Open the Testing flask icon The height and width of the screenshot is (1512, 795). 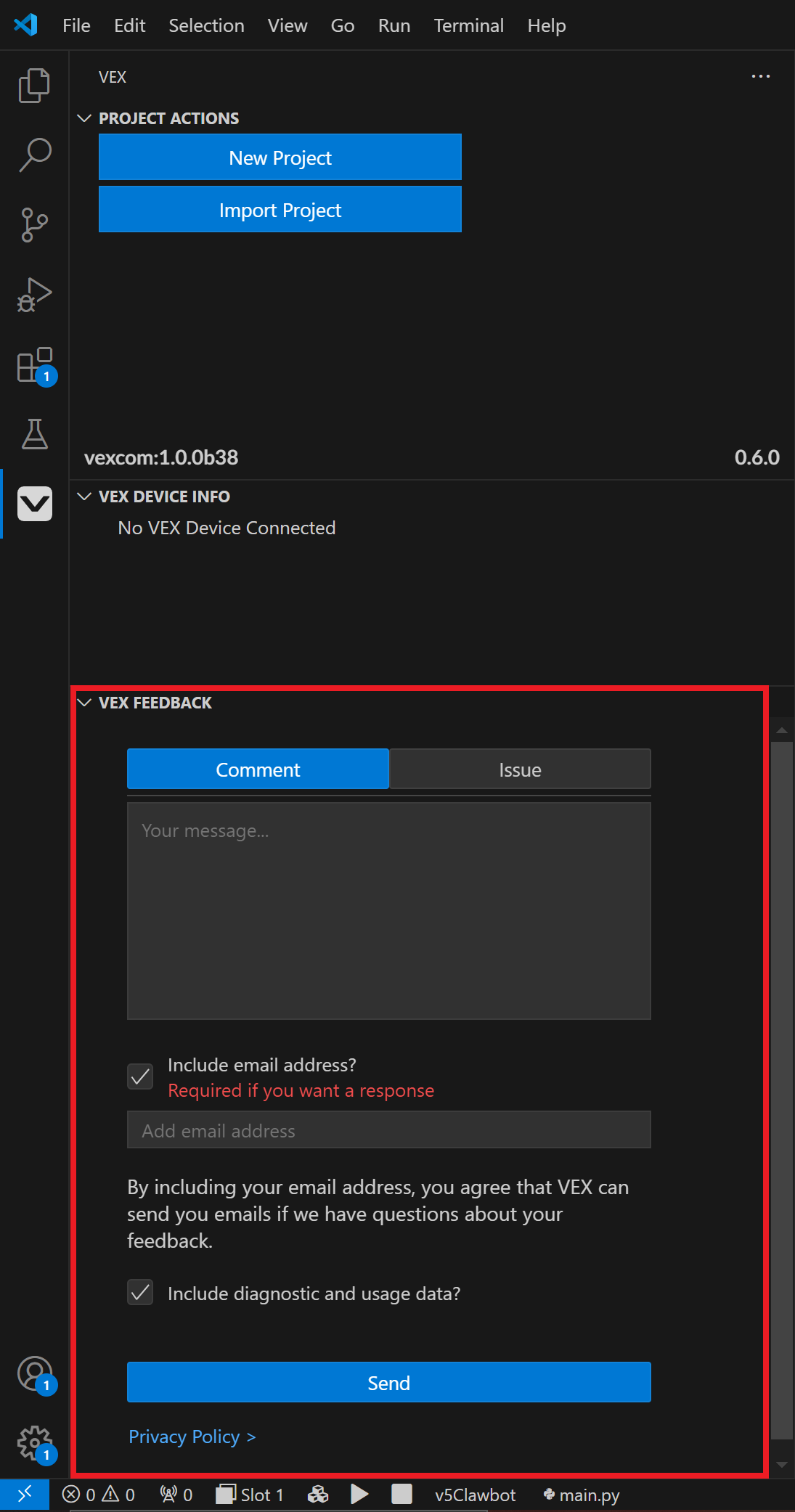(x=34, y=434)
